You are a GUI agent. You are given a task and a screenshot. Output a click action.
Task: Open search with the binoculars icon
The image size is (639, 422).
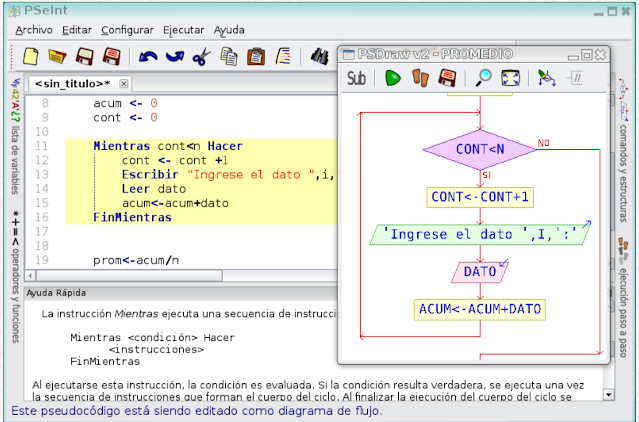[x=320, y=56]
